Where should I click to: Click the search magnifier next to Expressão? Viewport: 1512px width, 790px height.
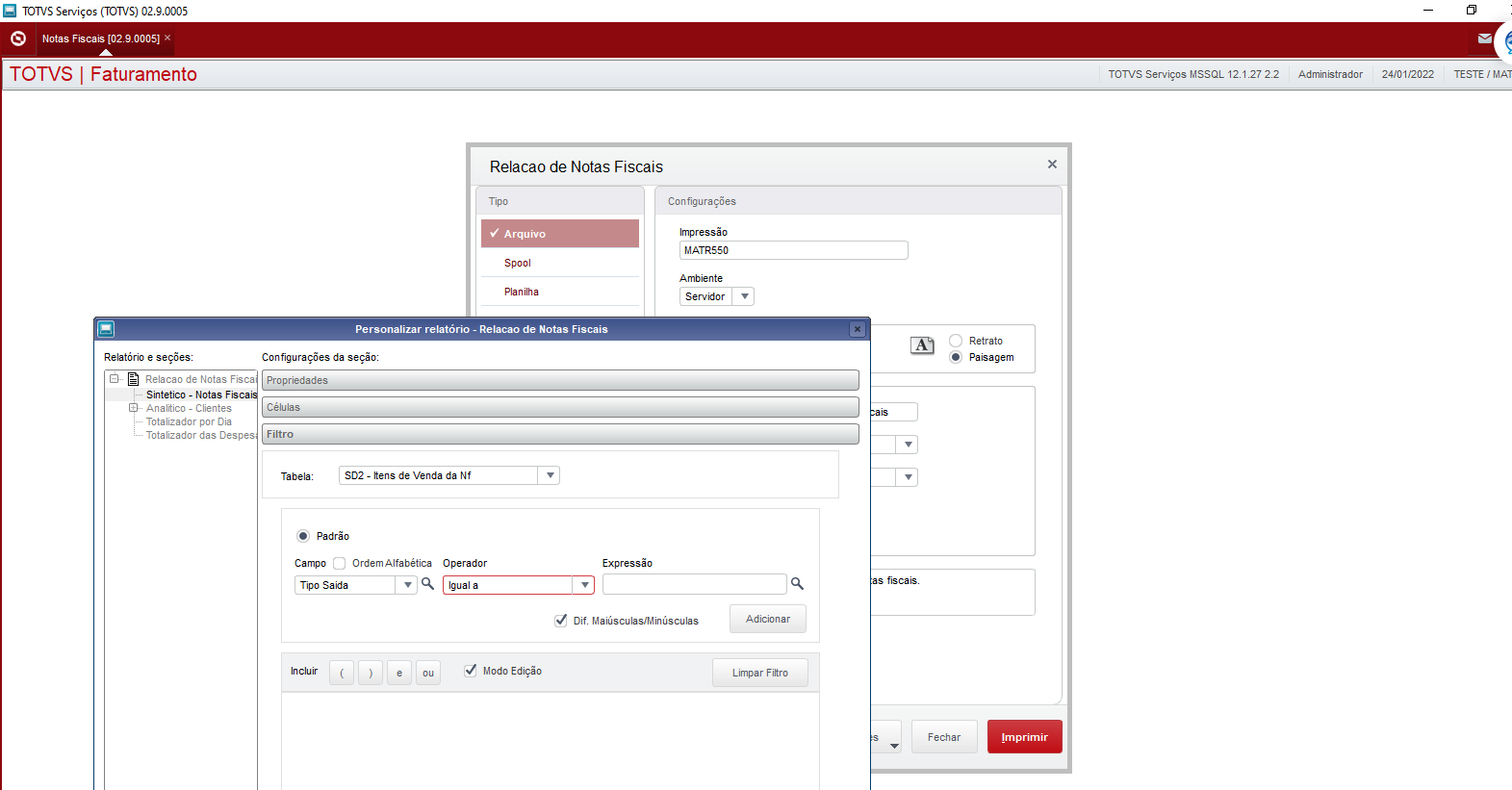point(797,584)
